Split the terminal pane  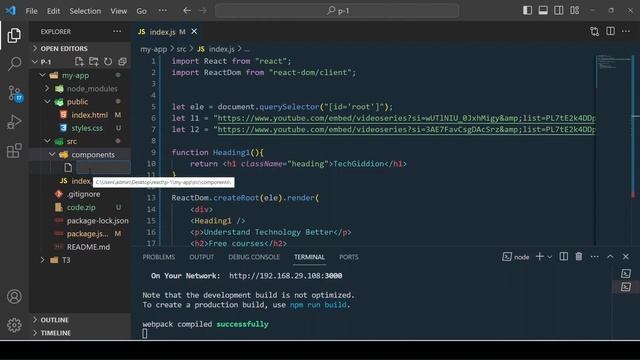point(564,256)
